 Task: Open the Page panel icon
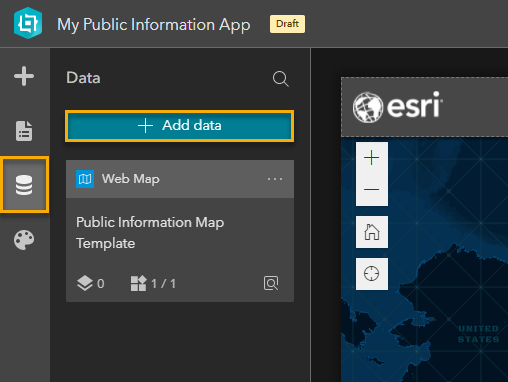(x=24, y=131)
